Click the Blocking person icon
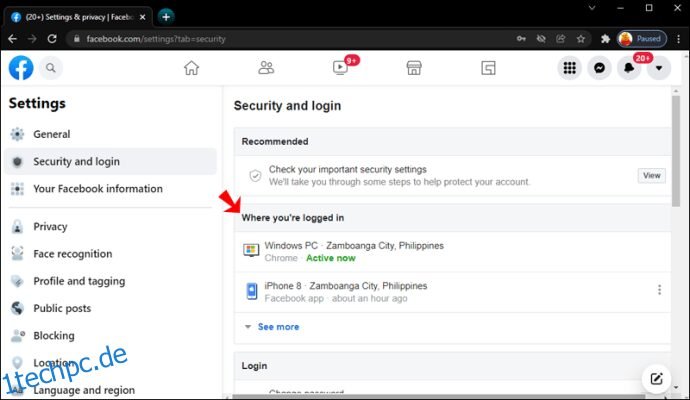The image size is (690, 400). [17, 336]
